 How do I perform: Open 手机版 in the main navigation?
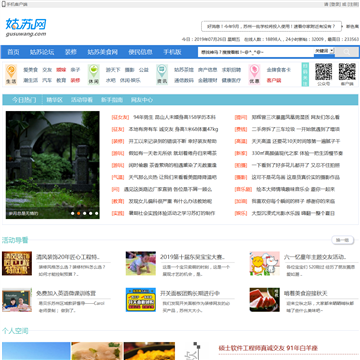172,52
